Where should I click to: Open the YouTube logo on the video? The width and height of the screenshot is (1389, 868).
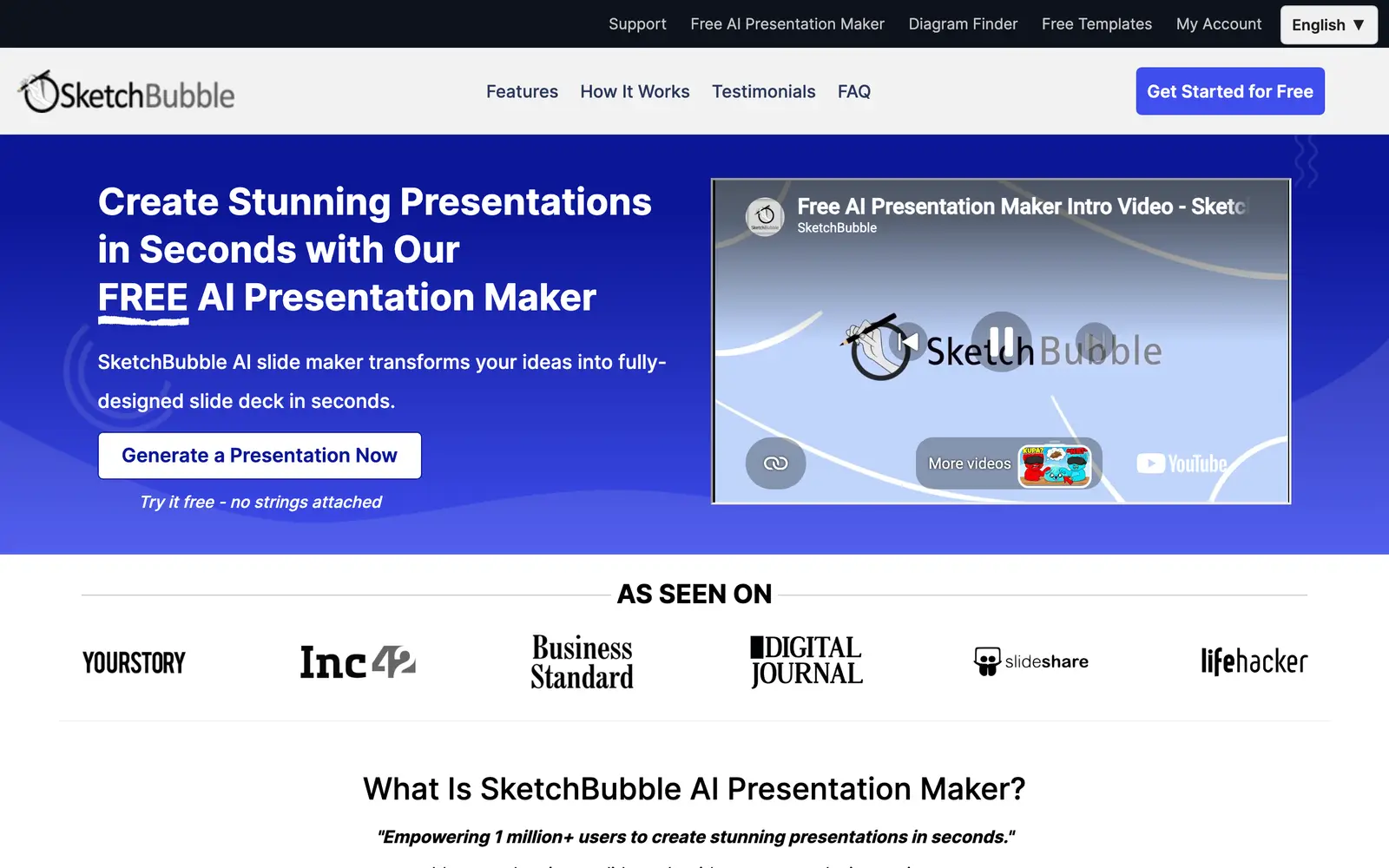click(1182, 464)
